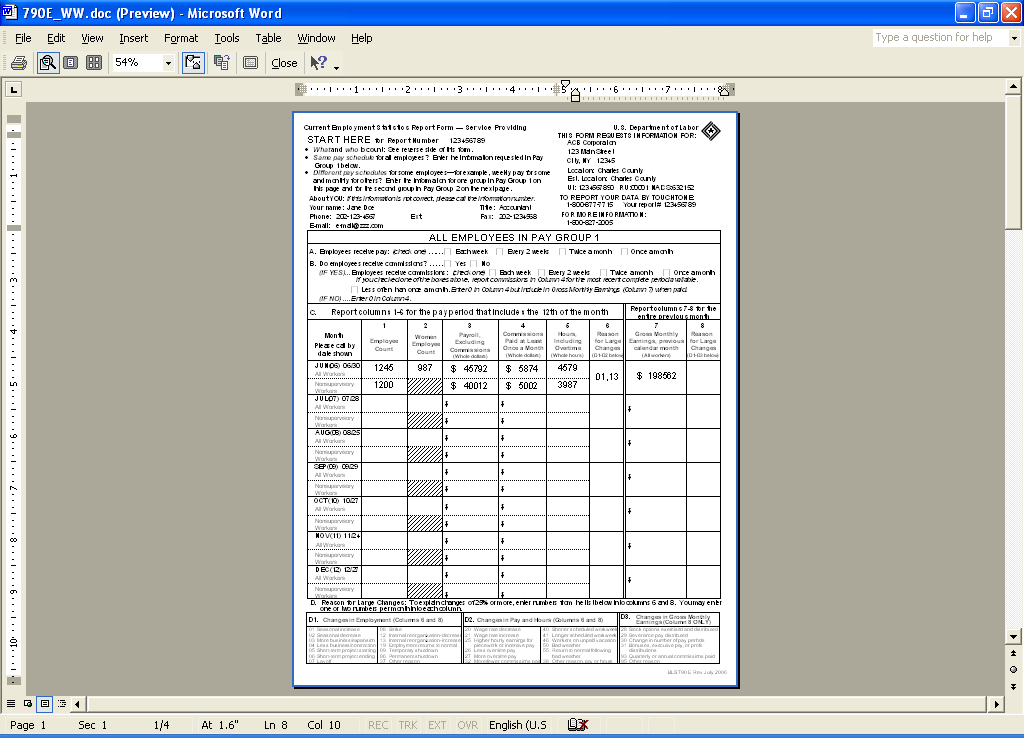Open the Format menu

point(181,38)
